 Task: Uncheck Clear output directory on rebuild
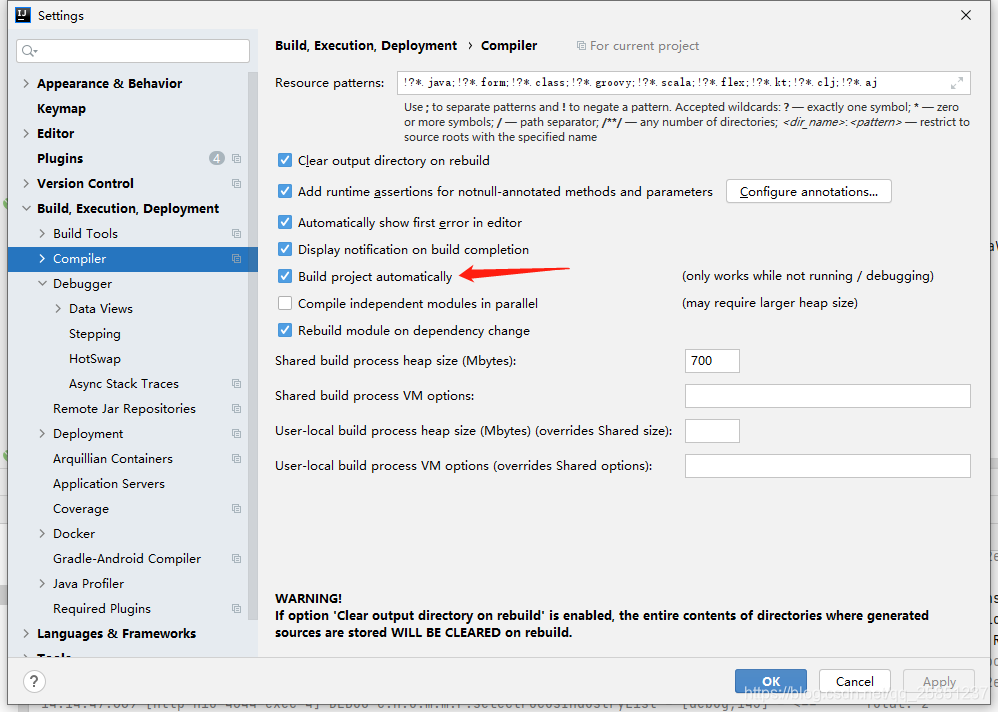(x=285, y=160)
